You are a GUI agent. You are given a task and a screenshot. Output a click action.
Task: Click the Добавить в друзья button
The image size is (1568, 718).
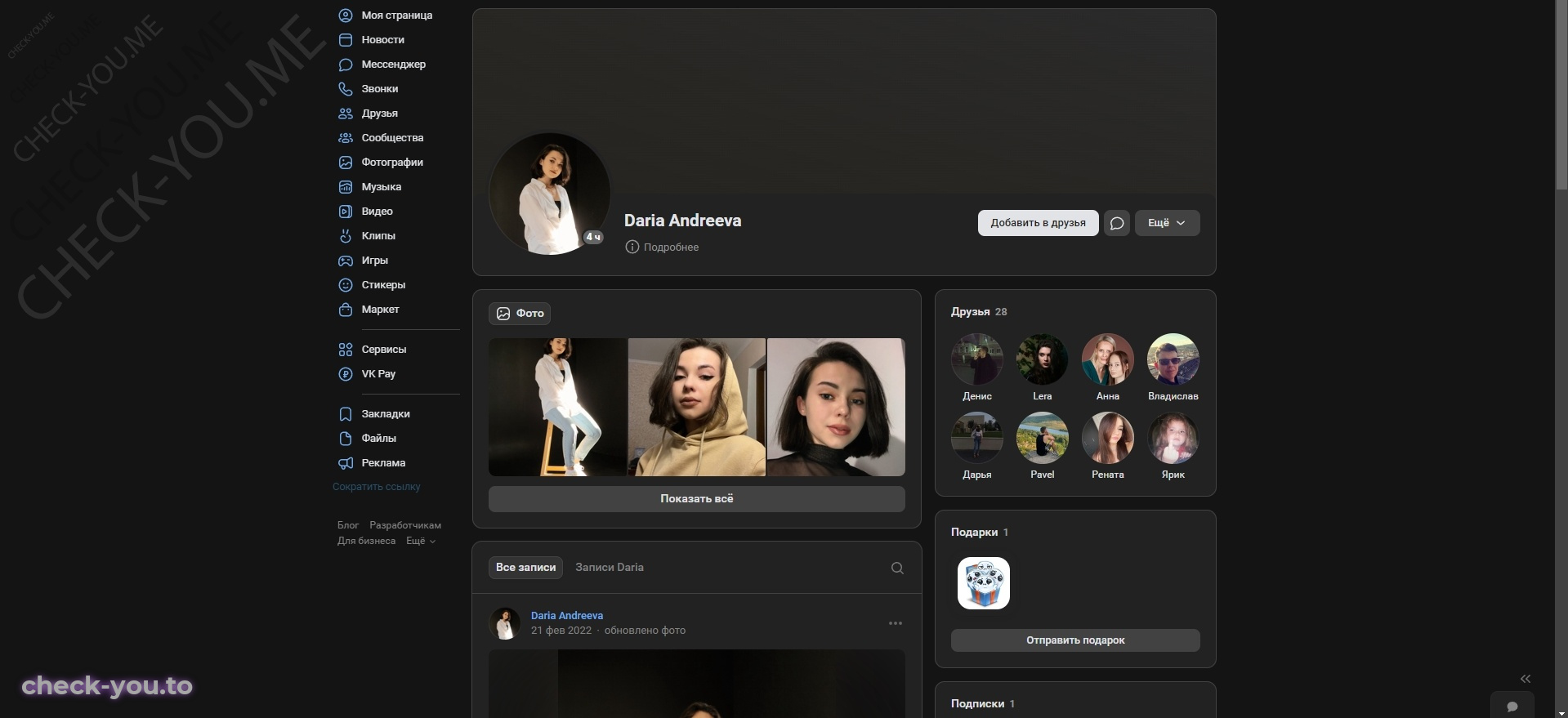1038,223
